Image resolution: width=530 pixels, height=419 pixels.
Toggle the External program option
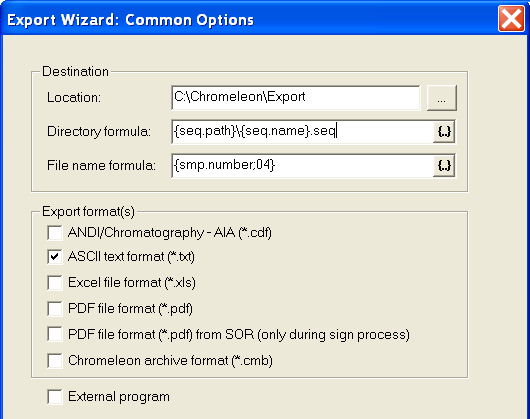[55, 397]
